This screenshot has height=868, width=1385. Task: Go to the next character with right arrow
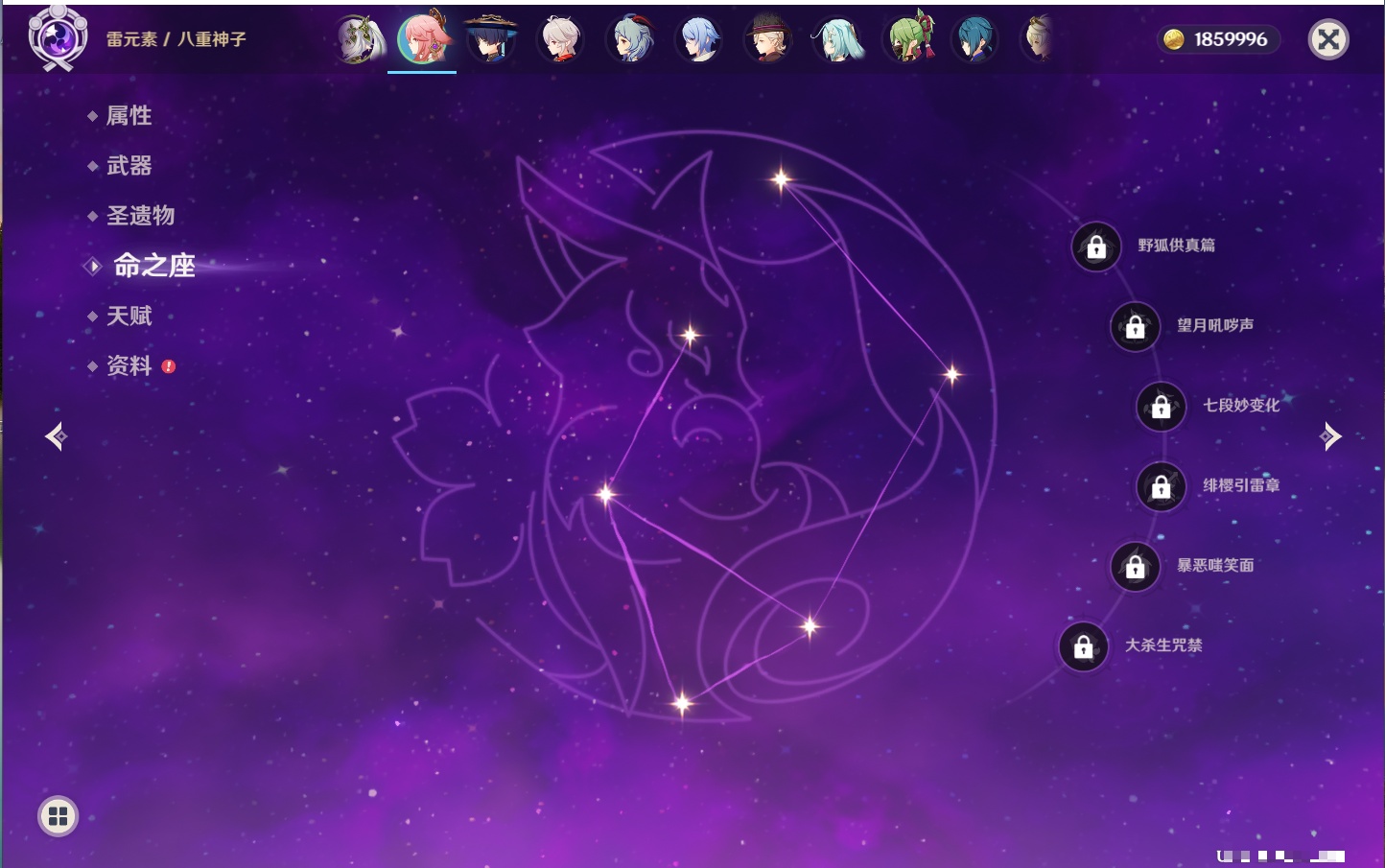(1330, 436)
